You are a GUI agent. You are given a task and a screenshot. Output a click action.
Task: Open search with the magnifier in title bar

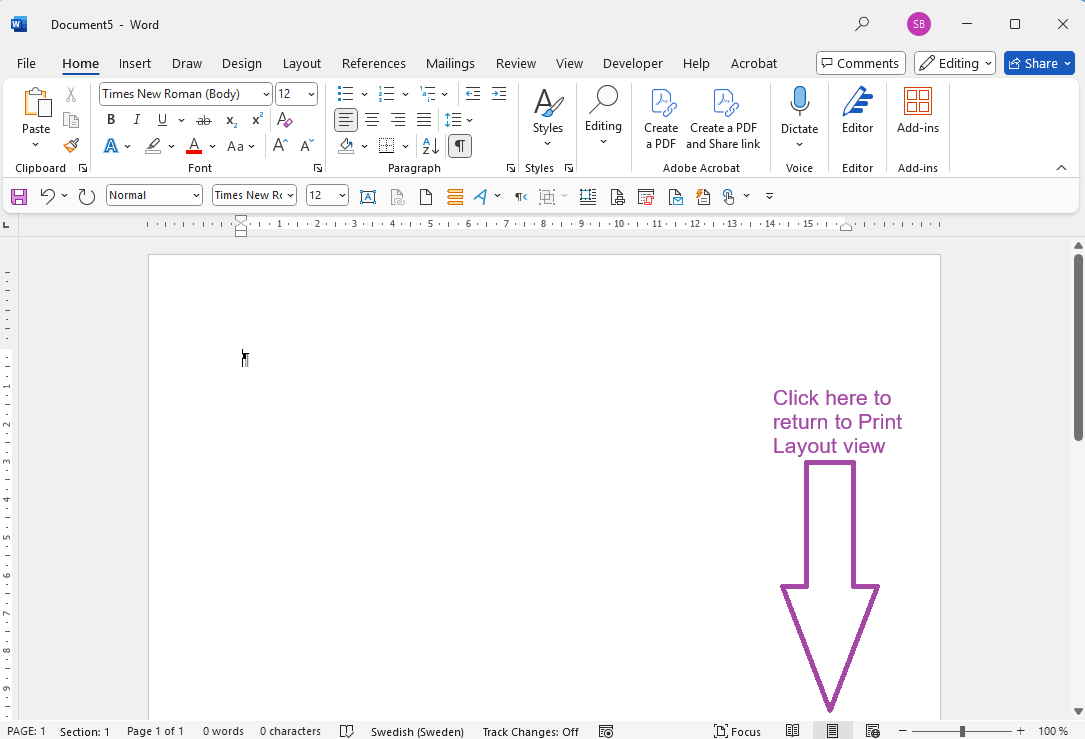[x=861, y=24]
